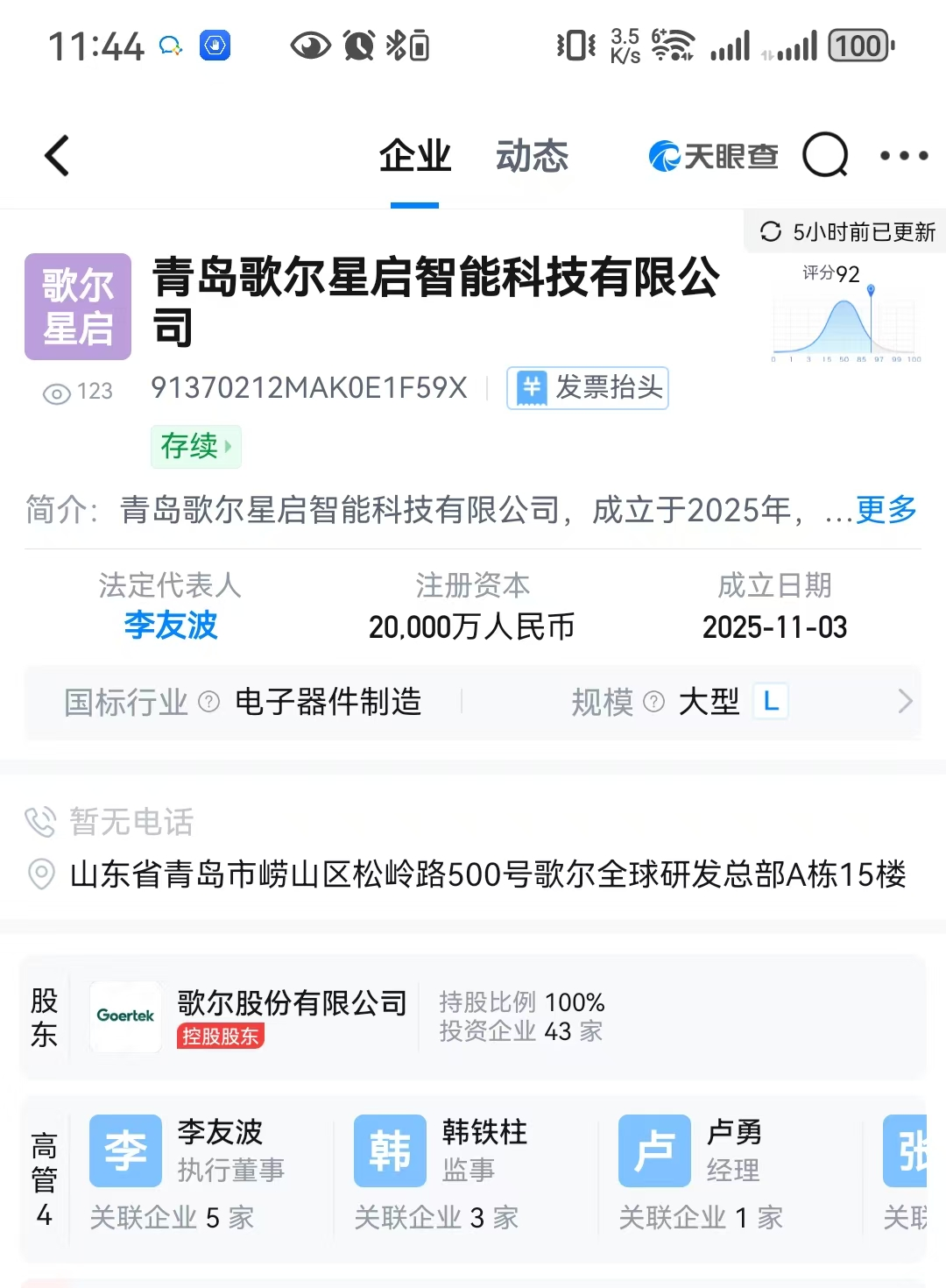Open industry details via the right chevron
This screenshot has height=1288, width=946.
pos(907,701)
